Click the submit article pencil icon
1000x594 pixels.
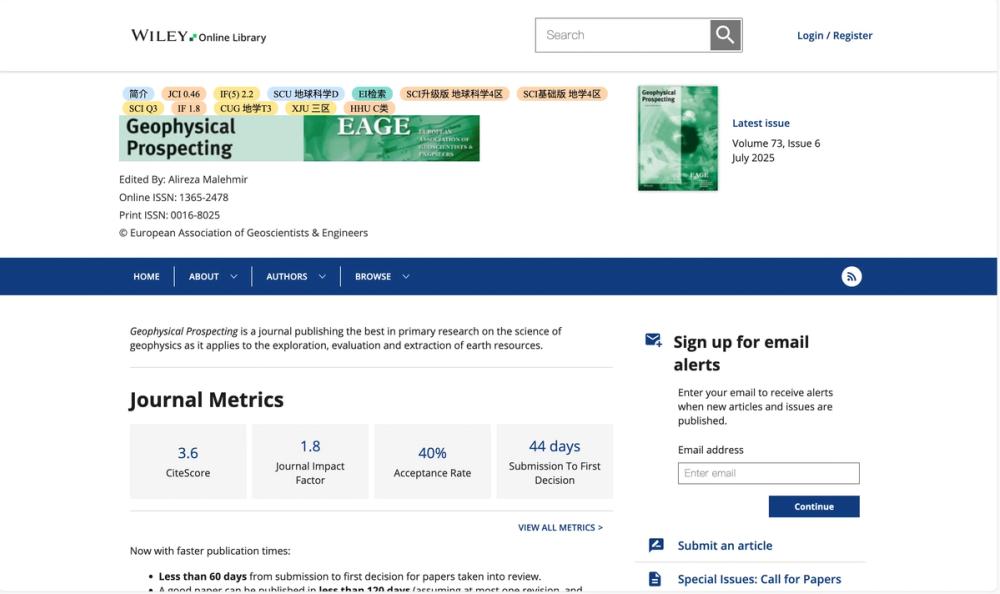pos(656,545)
